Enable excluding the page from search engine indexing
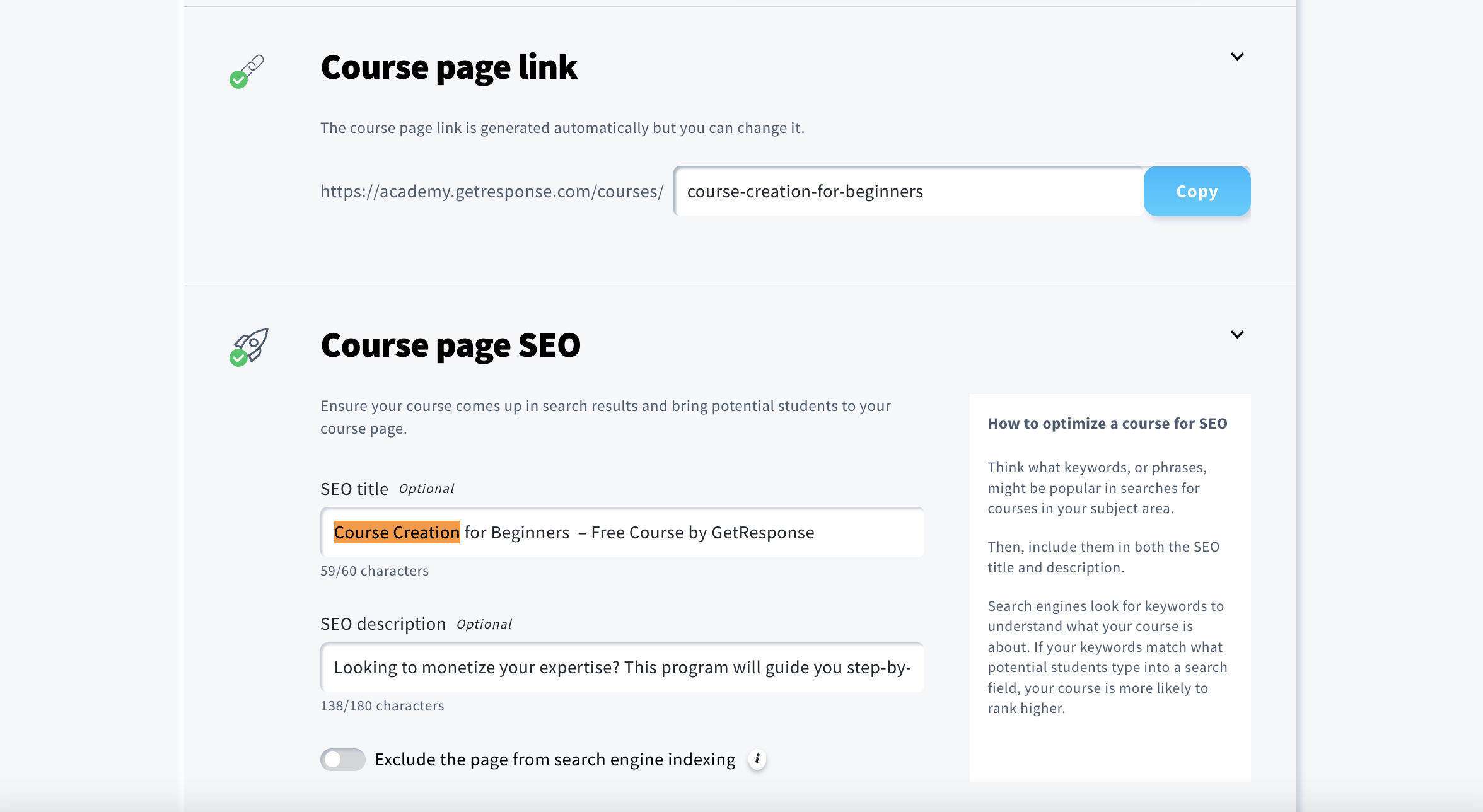 click(342, 760)
